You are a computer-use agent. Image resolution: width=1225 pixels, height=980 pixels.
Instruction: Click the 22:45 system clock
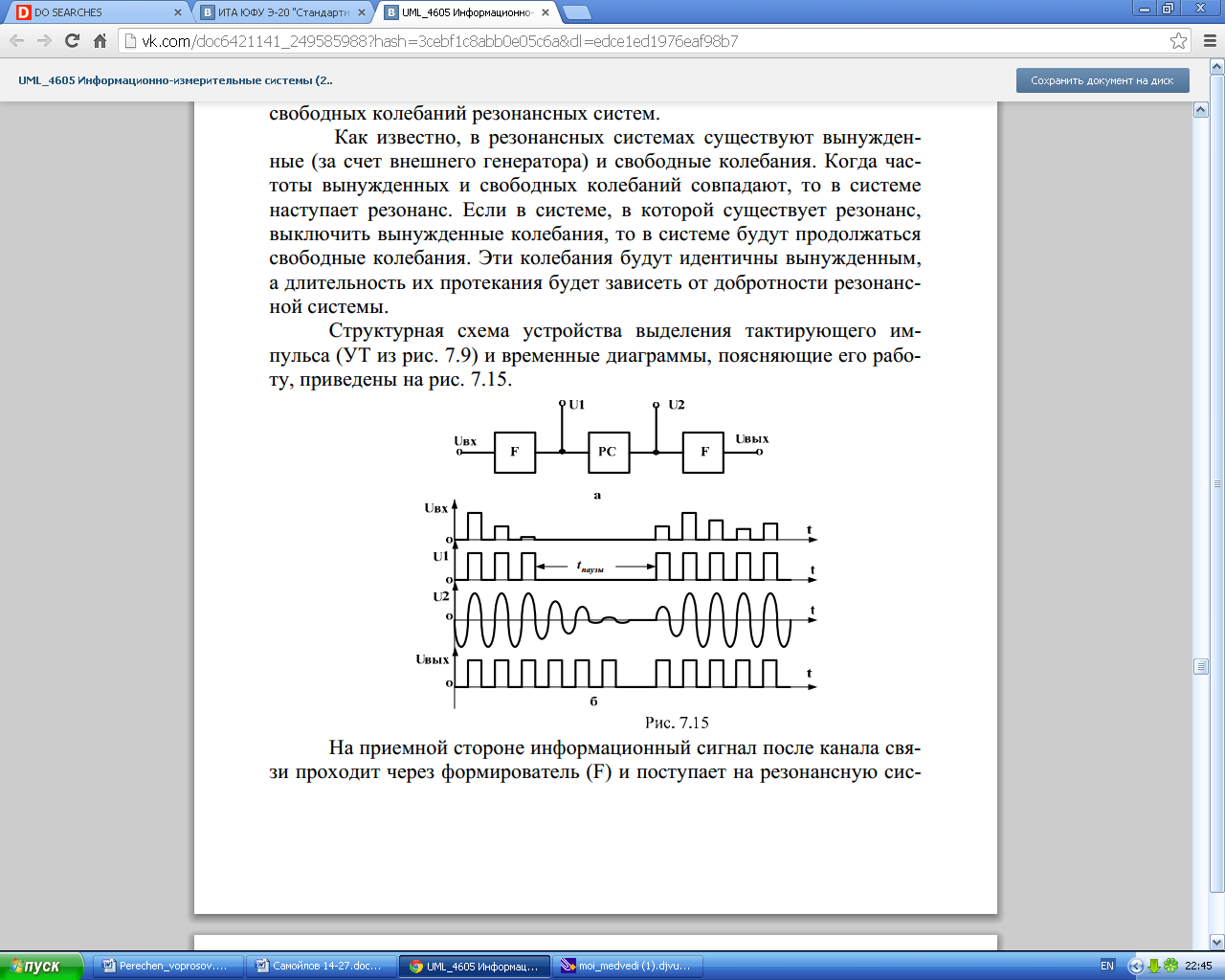click(1198, 966)
